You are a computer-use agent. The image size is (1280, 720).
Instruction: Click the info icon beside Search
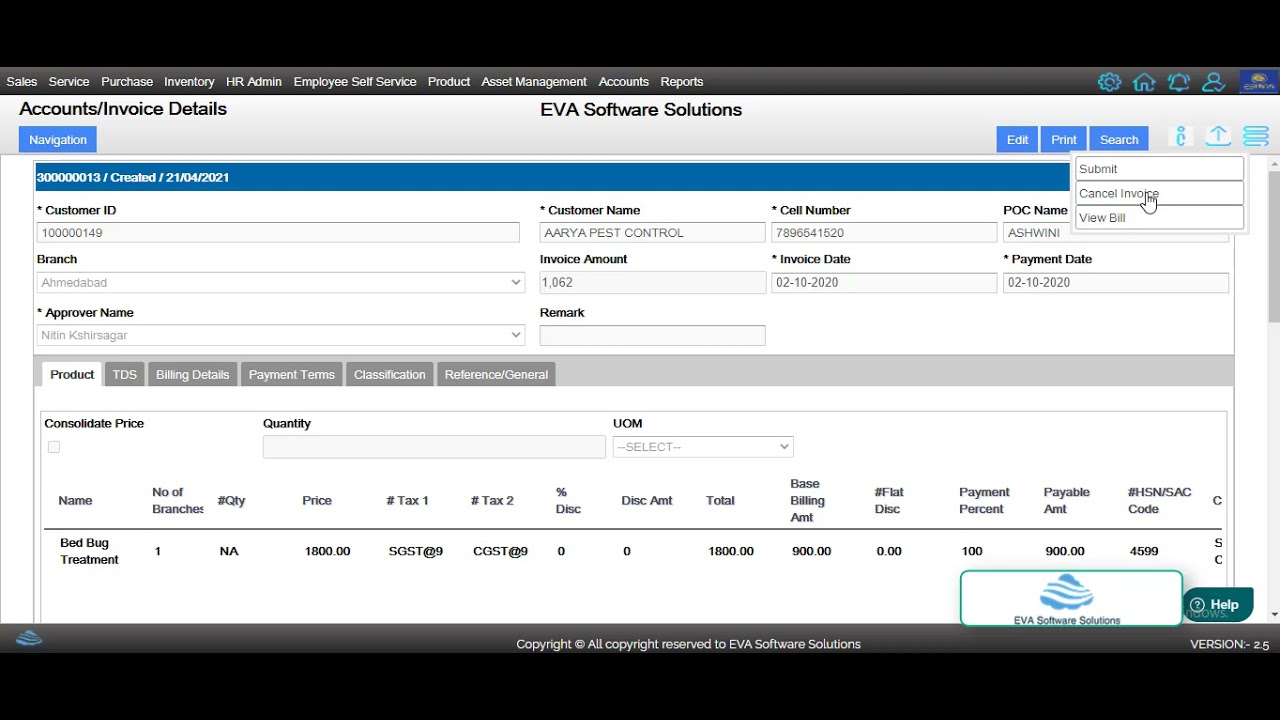(x=1181, y=137)
